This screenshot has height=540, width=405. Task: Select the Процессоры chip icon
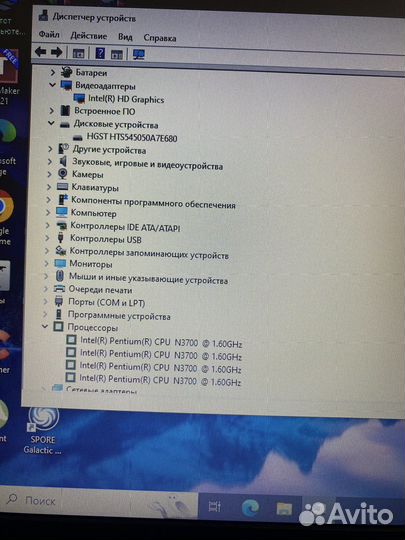[58, 326]
